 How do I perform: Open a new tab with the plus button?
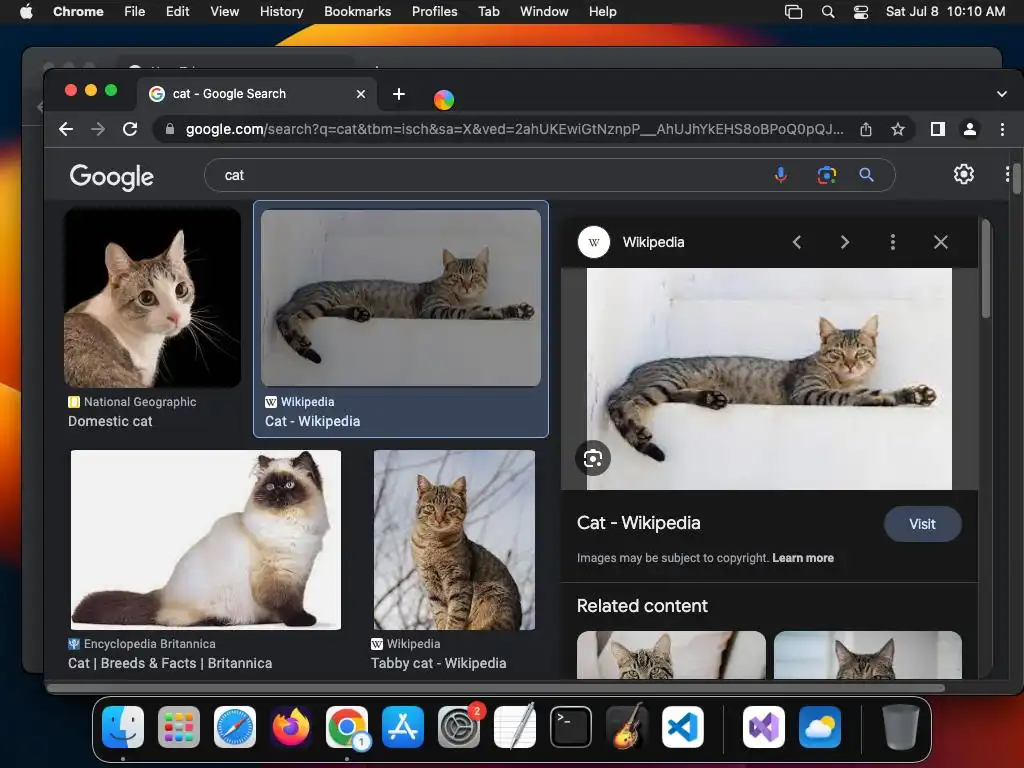(x=399, y=94)
